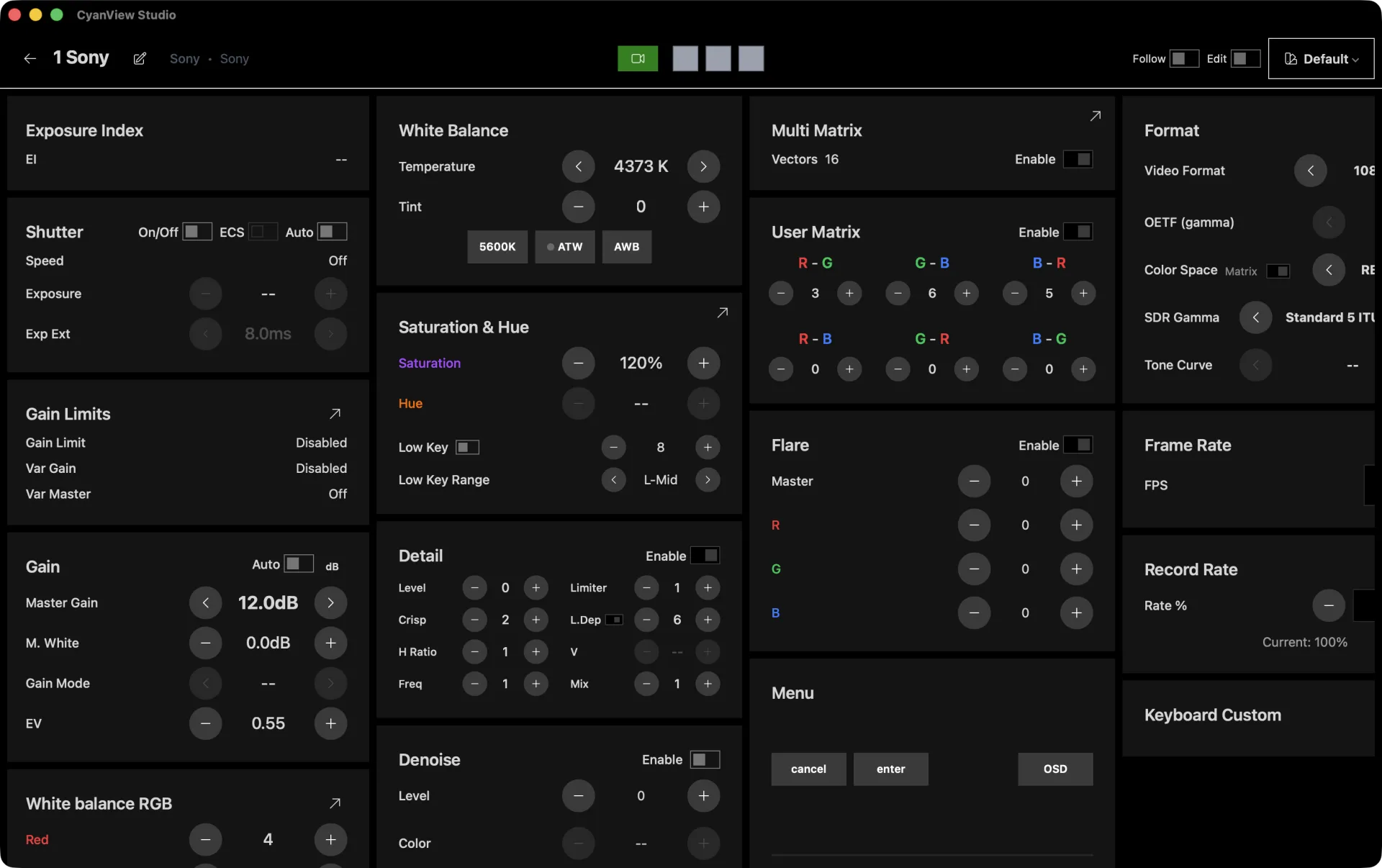
Task: Increase EV with plus icon
Action: pyautogui.click(x=330, y=723)
